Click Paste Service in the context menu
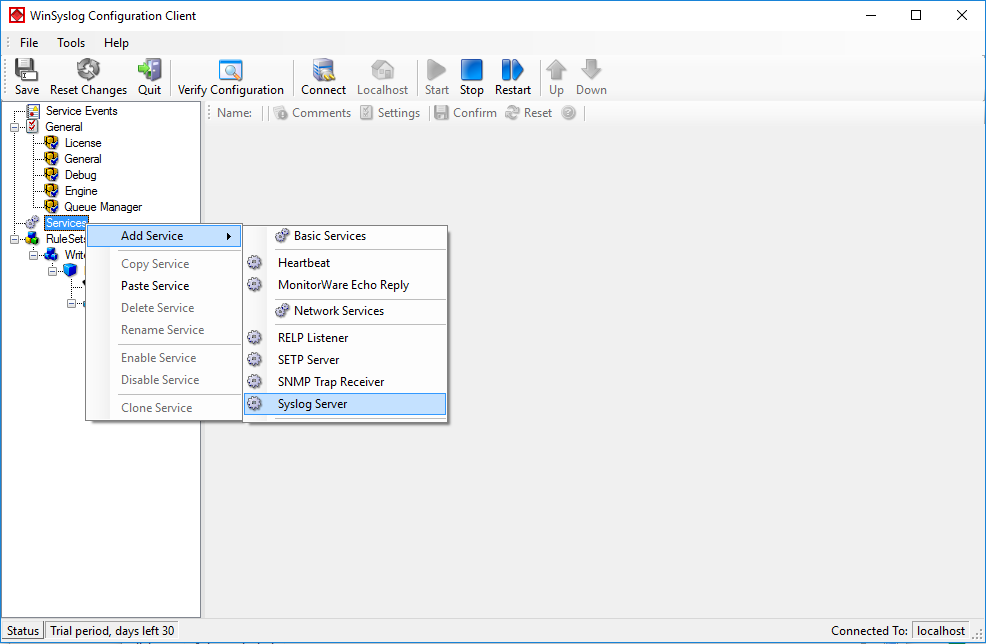986x644 pixels. [x=155, y=286]
